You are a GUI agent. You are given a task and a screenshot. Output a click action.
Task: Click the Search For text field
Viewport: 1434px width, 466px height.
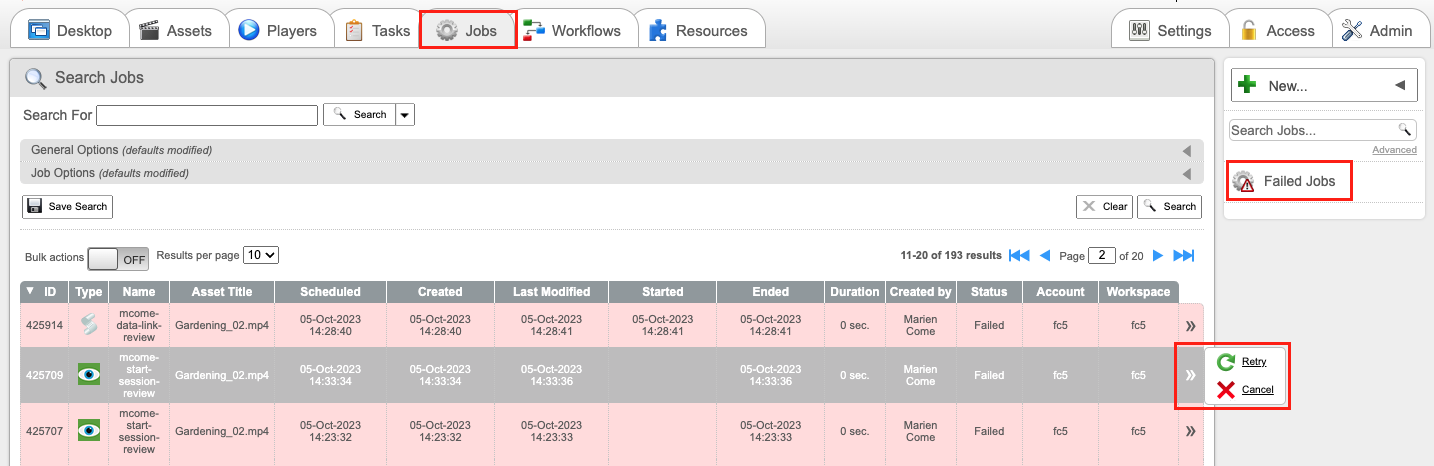(x=207, y=115)
